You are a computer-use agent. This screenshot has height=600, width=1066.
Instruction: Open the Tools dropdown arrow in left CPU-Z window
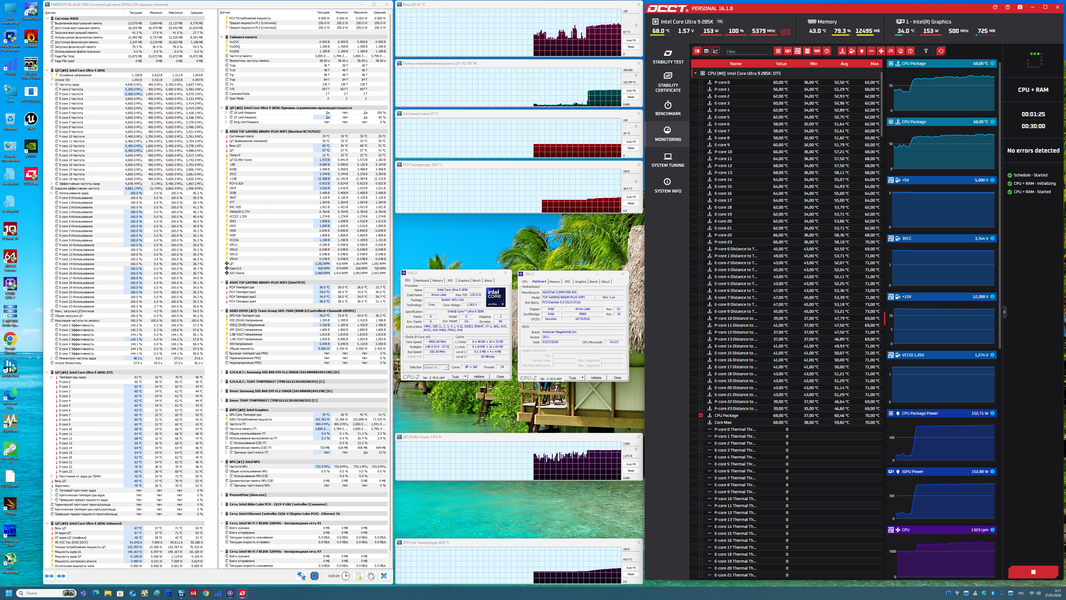[465, 376]
